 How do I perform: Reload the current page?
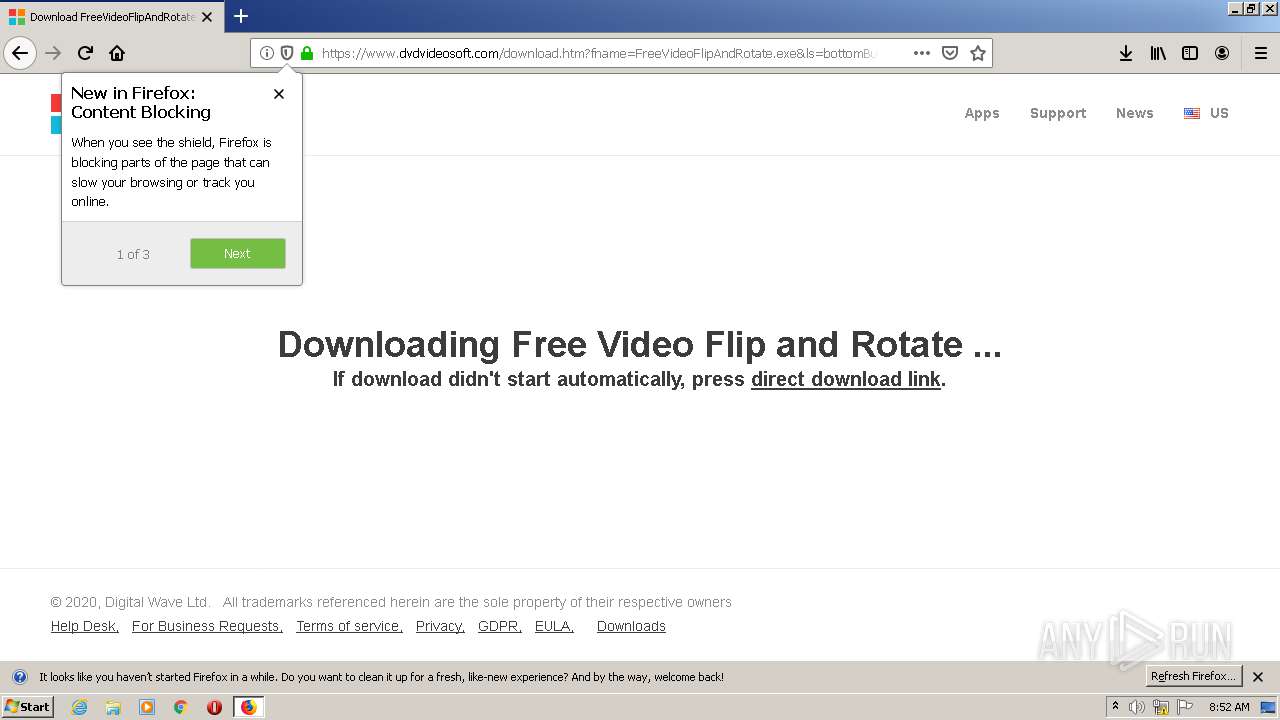coord(85,53)
